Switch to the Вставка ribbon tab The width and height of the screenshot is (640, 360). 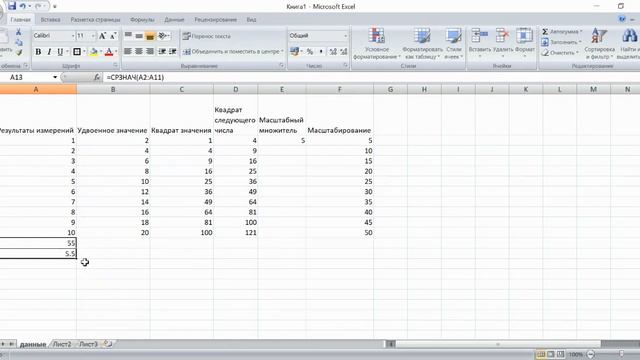(x=51, y=20)
